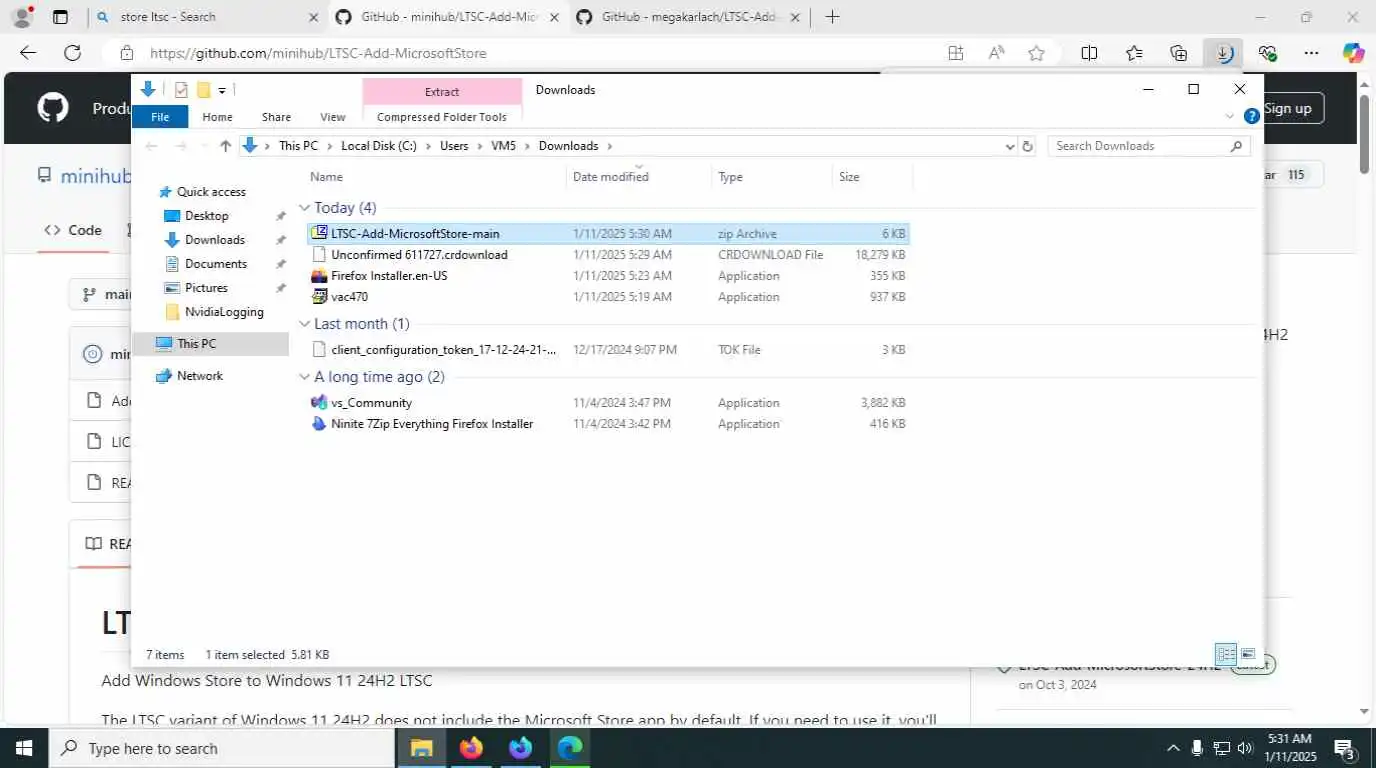Select the vs_Community application file
The height and width of the screenshot is (768, 1376).
pos(371,403)
